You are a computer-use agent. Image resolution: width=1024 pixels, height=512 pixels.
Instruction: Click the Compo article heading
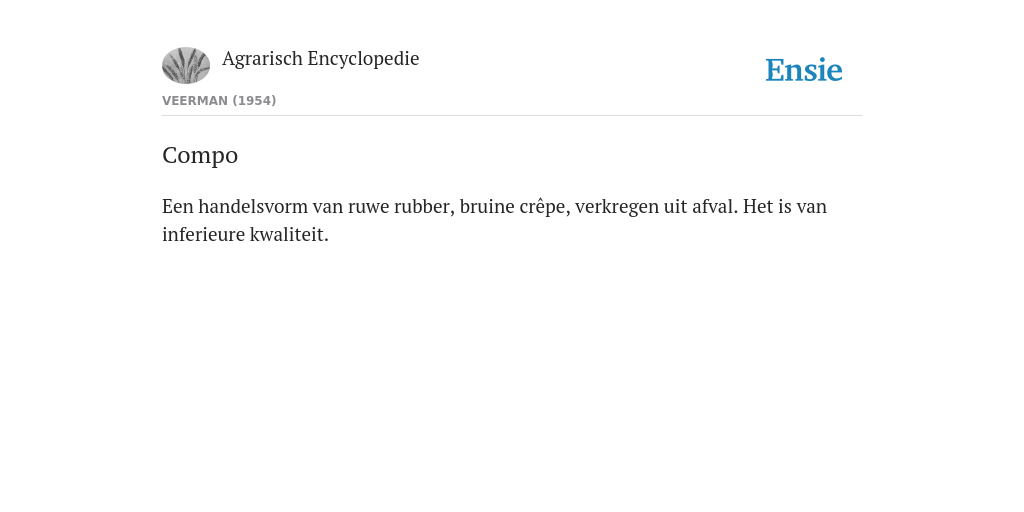click(200, 155)
